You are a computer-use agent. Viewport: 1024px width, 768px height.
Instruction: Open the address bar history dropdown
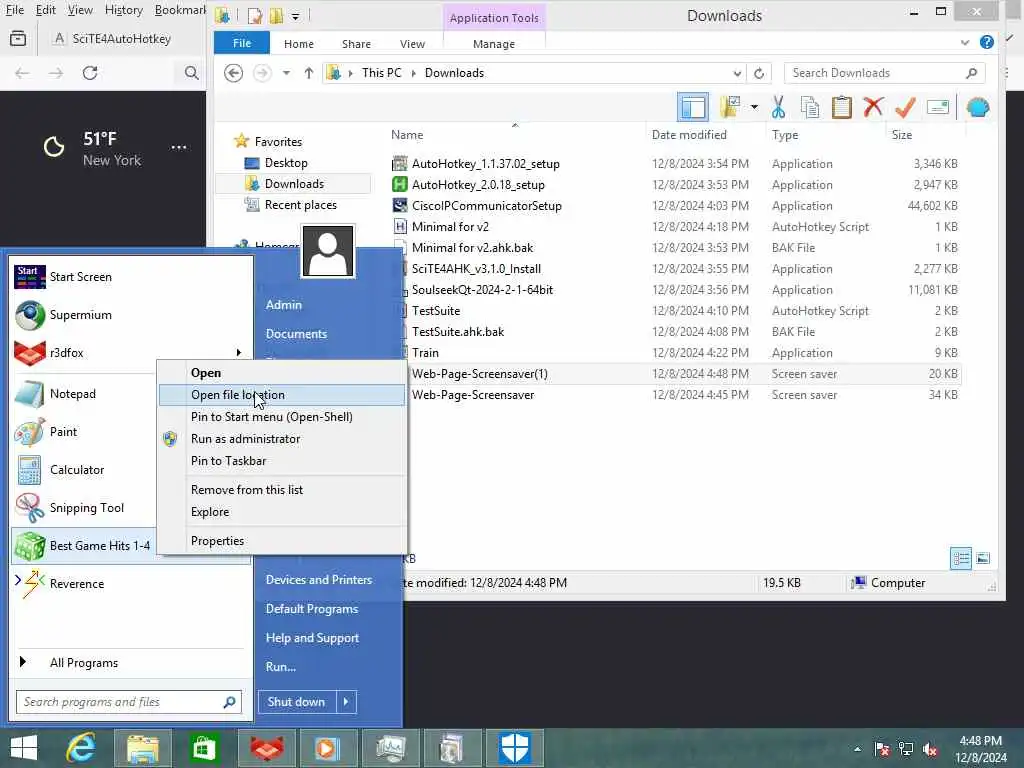pyautogui.click(x=737, y=73)
